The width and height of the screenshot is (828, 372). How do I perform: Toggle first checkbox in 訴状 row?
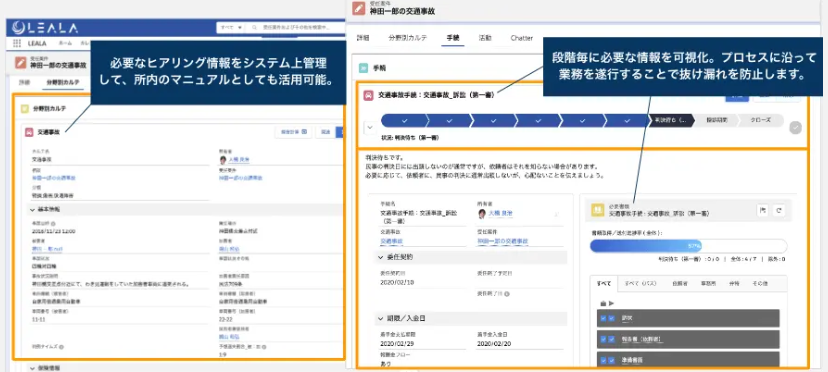coord(603,318)
